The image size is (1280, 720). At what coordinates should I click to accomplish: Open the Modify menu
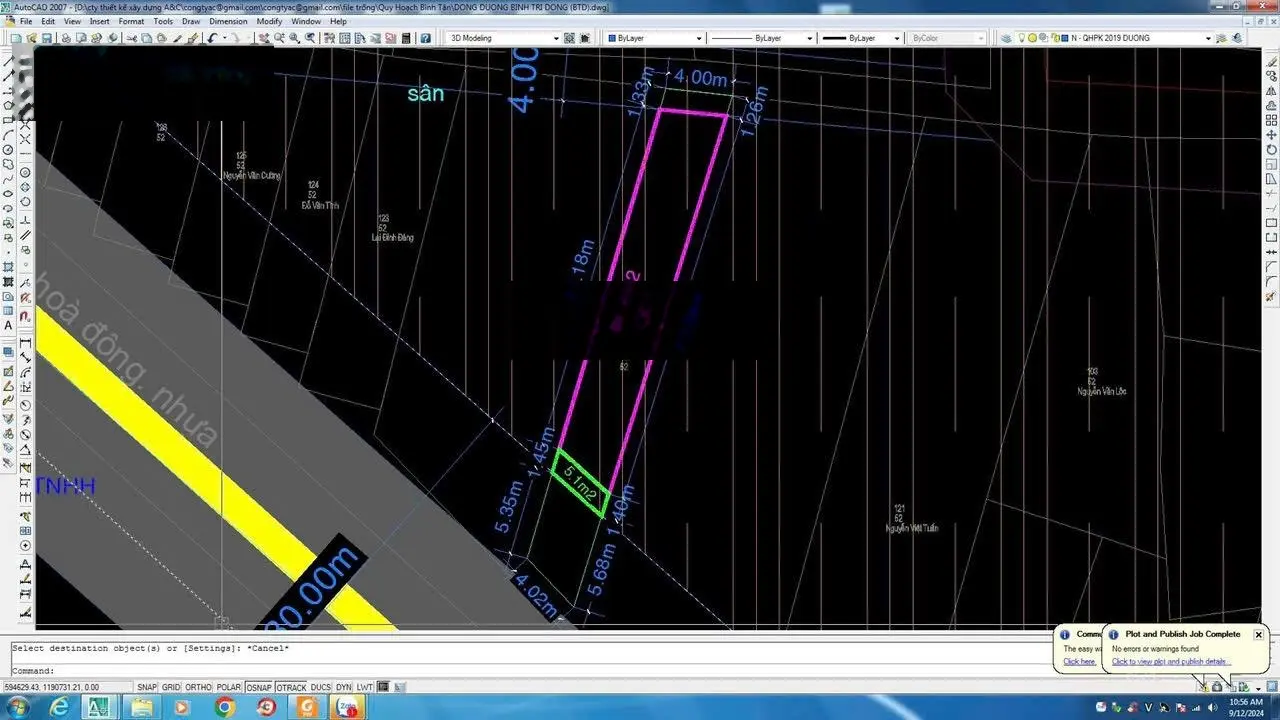(269, 21)
